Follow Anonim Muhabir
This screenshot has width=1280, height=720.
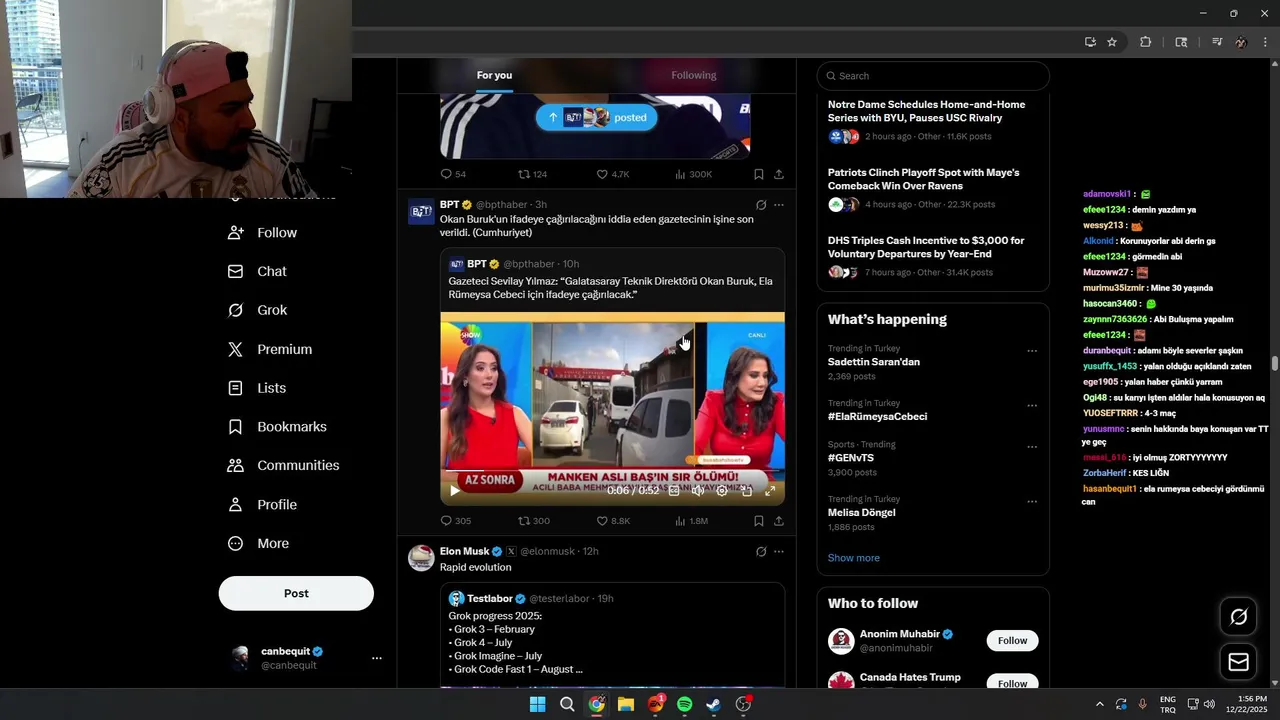click(x=1012, y=641)
